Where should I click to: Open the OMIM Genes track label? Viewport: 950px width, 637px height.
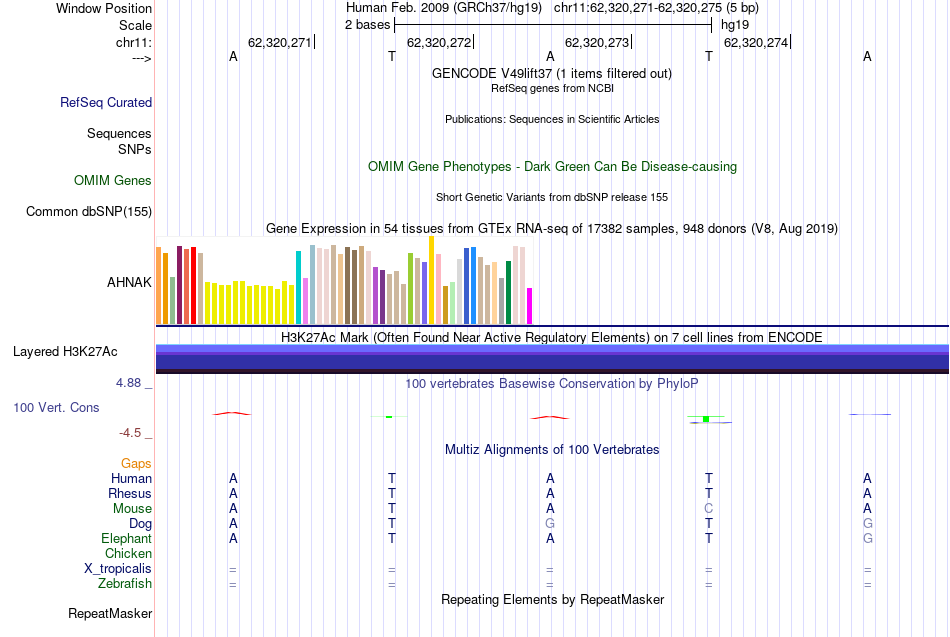coord(113,181)
